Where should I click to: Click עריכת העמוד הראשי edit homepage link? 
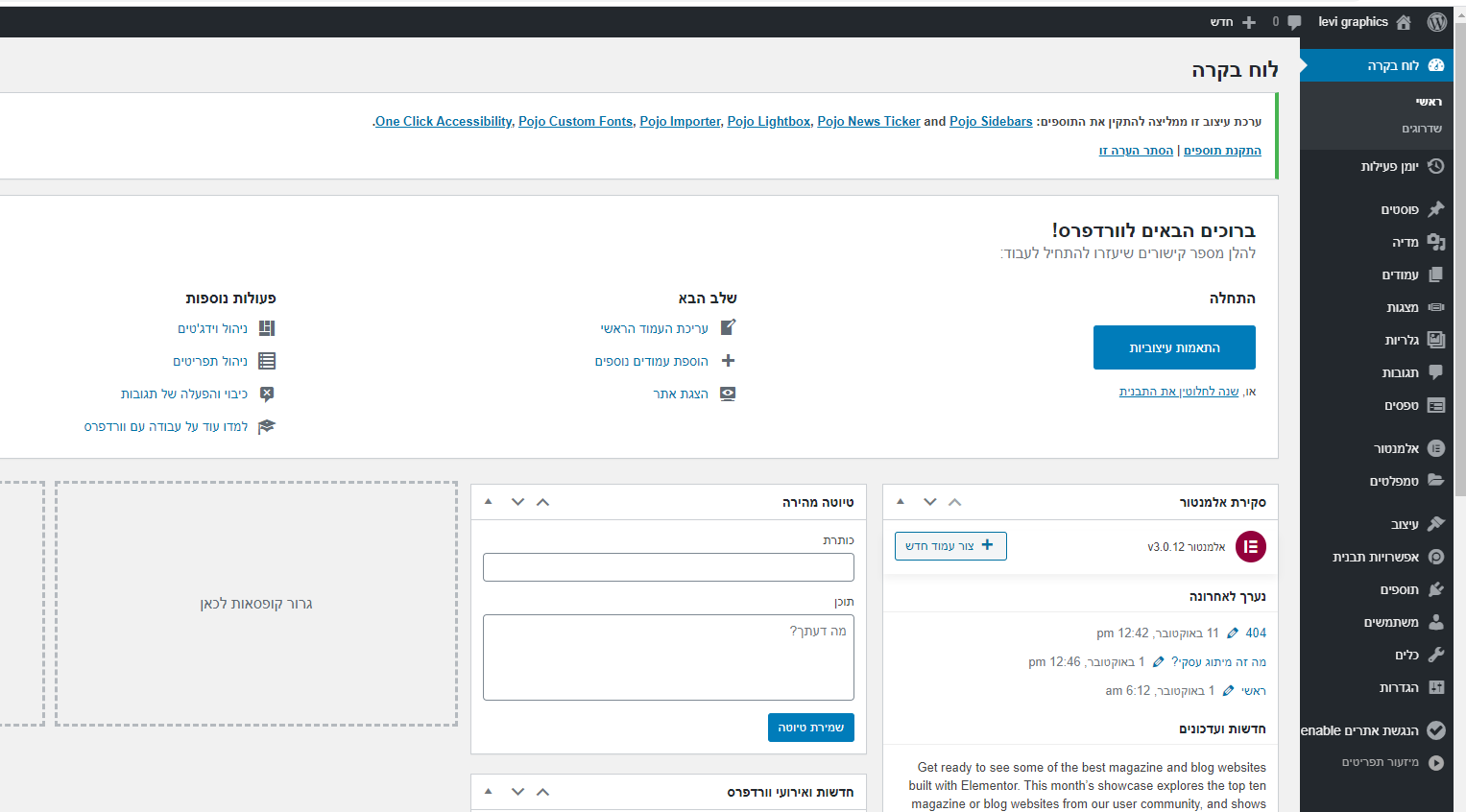(655, 328)
